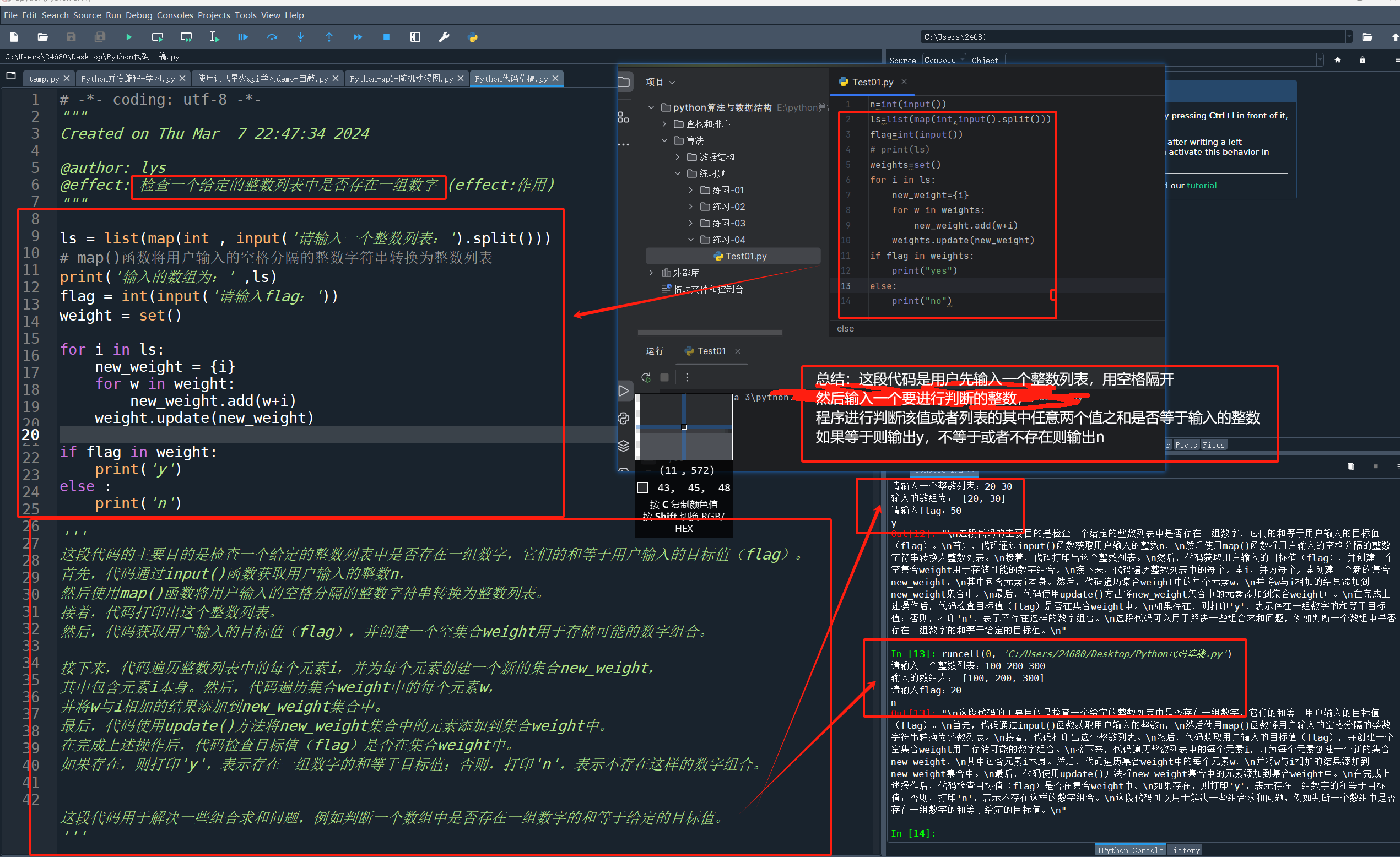Maximize current pane icon in toolbar

[x=415, y=37]
